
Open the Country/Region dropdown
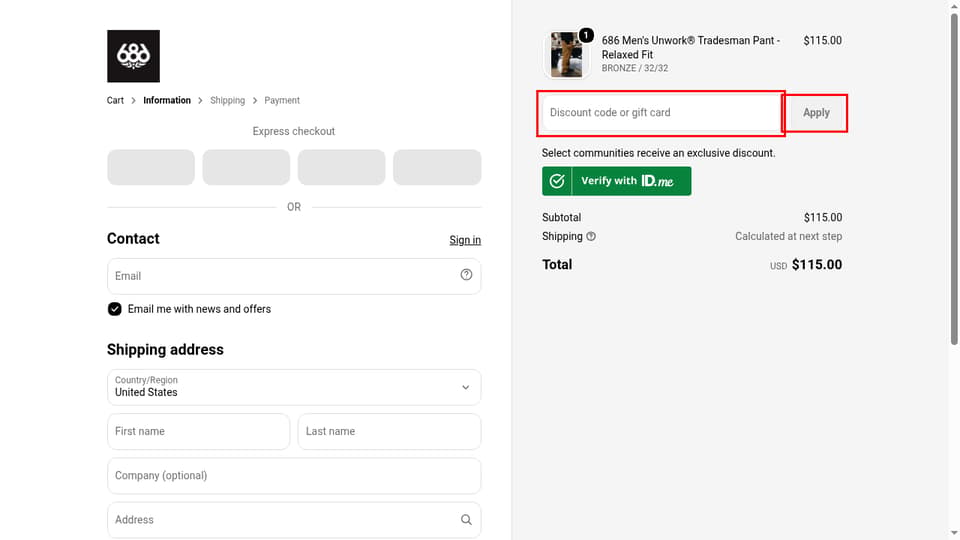[294, 387]
